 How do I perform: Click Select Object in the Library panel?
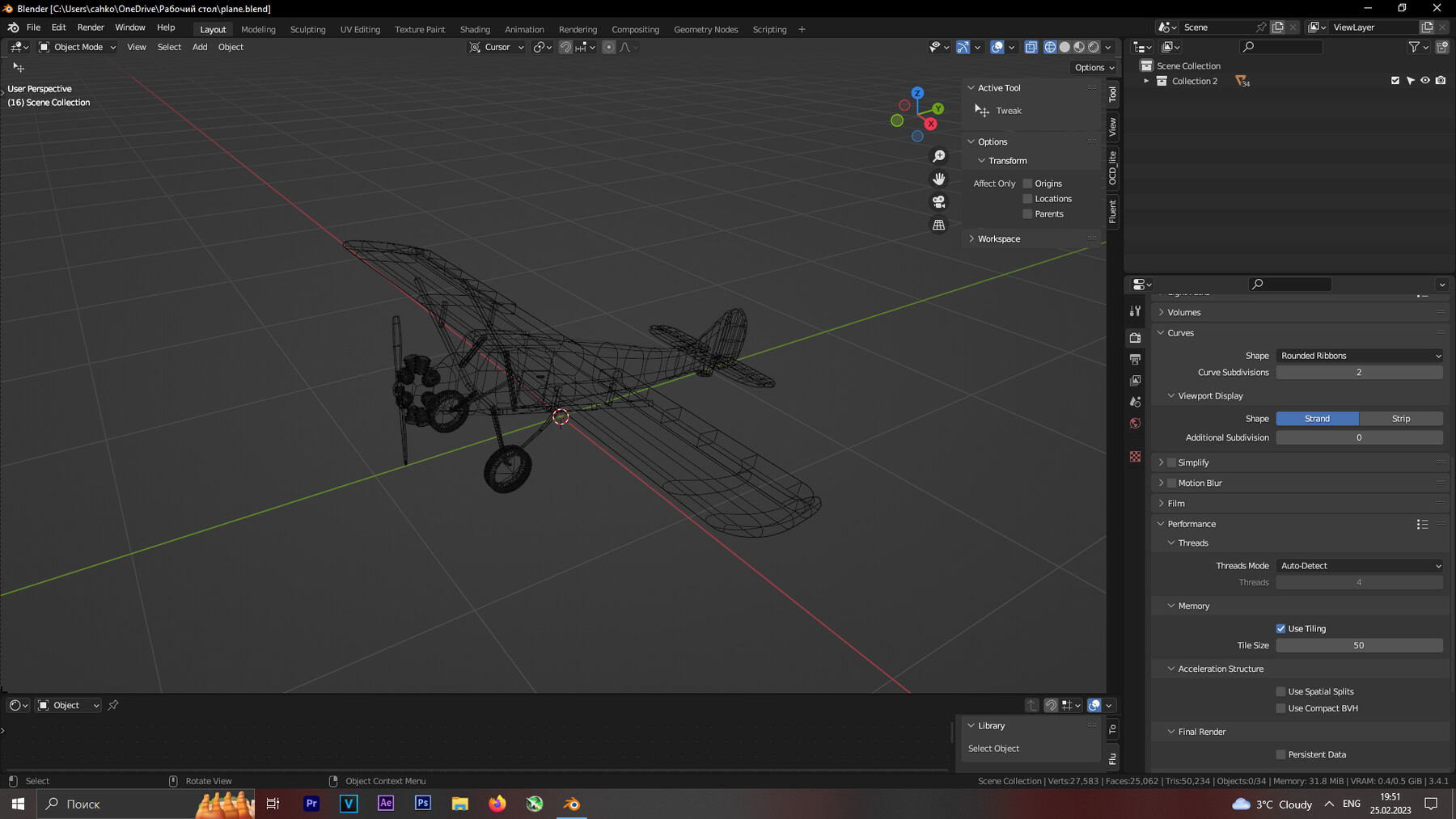tap(994, 748)
